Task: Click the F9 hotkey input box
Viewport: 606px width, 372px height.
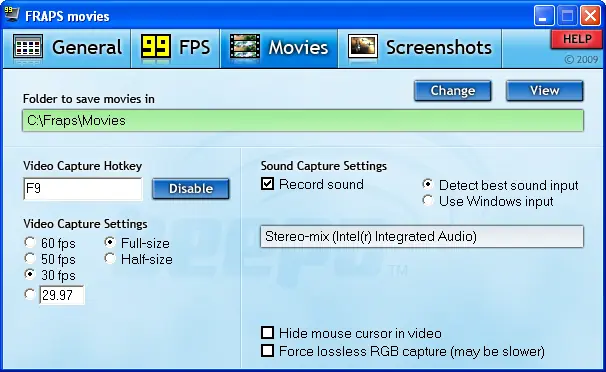Action: (x=83, y=189)
